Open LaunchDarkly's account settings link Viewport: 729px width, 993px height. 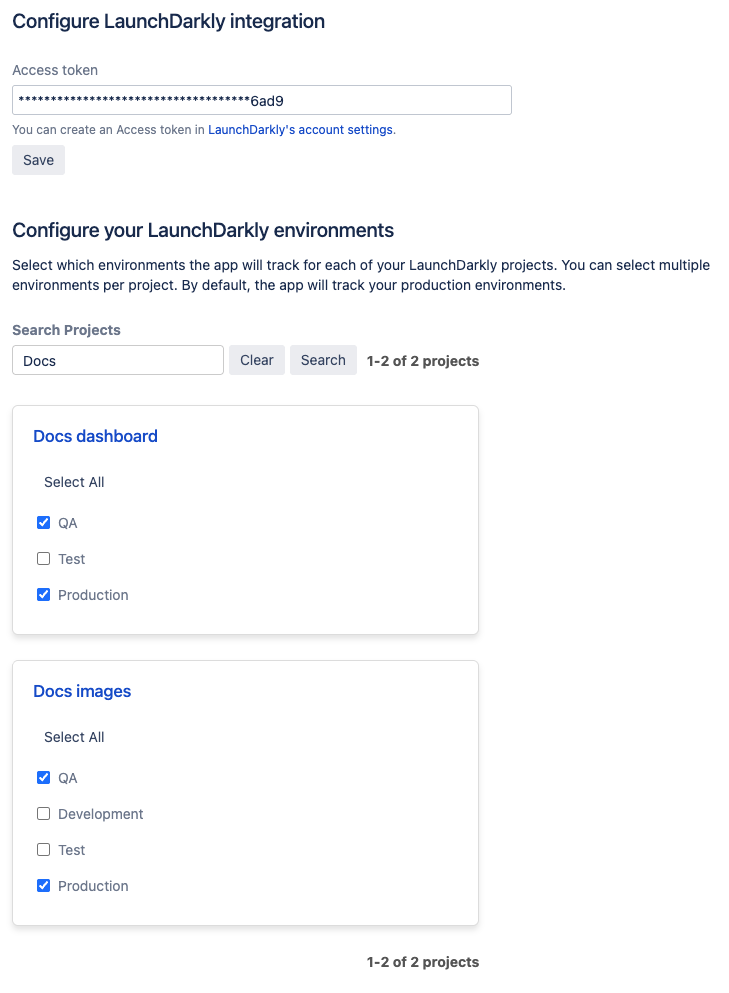(x=300, y=129)
